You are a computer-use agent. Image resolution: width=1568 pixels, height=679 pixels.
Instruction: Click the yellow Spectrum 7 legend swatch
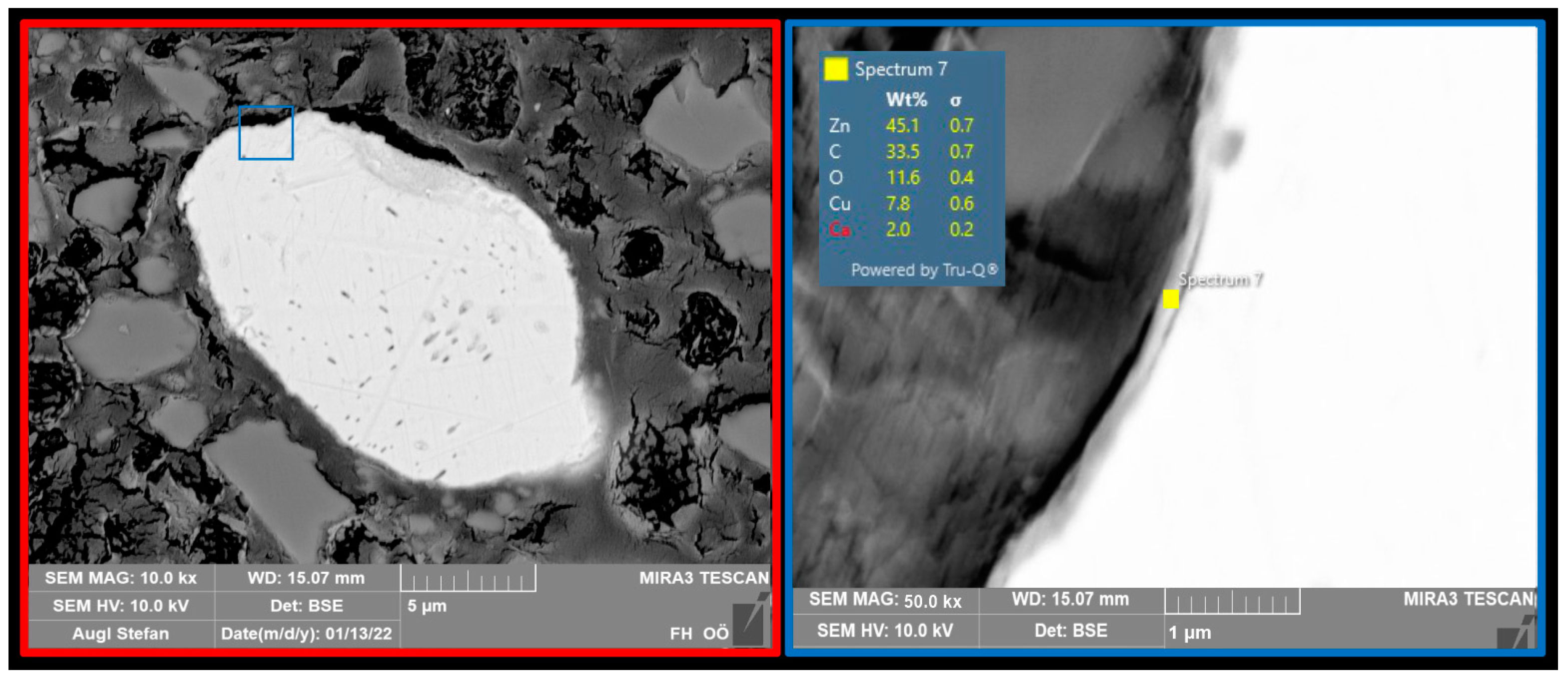point(835,69)
